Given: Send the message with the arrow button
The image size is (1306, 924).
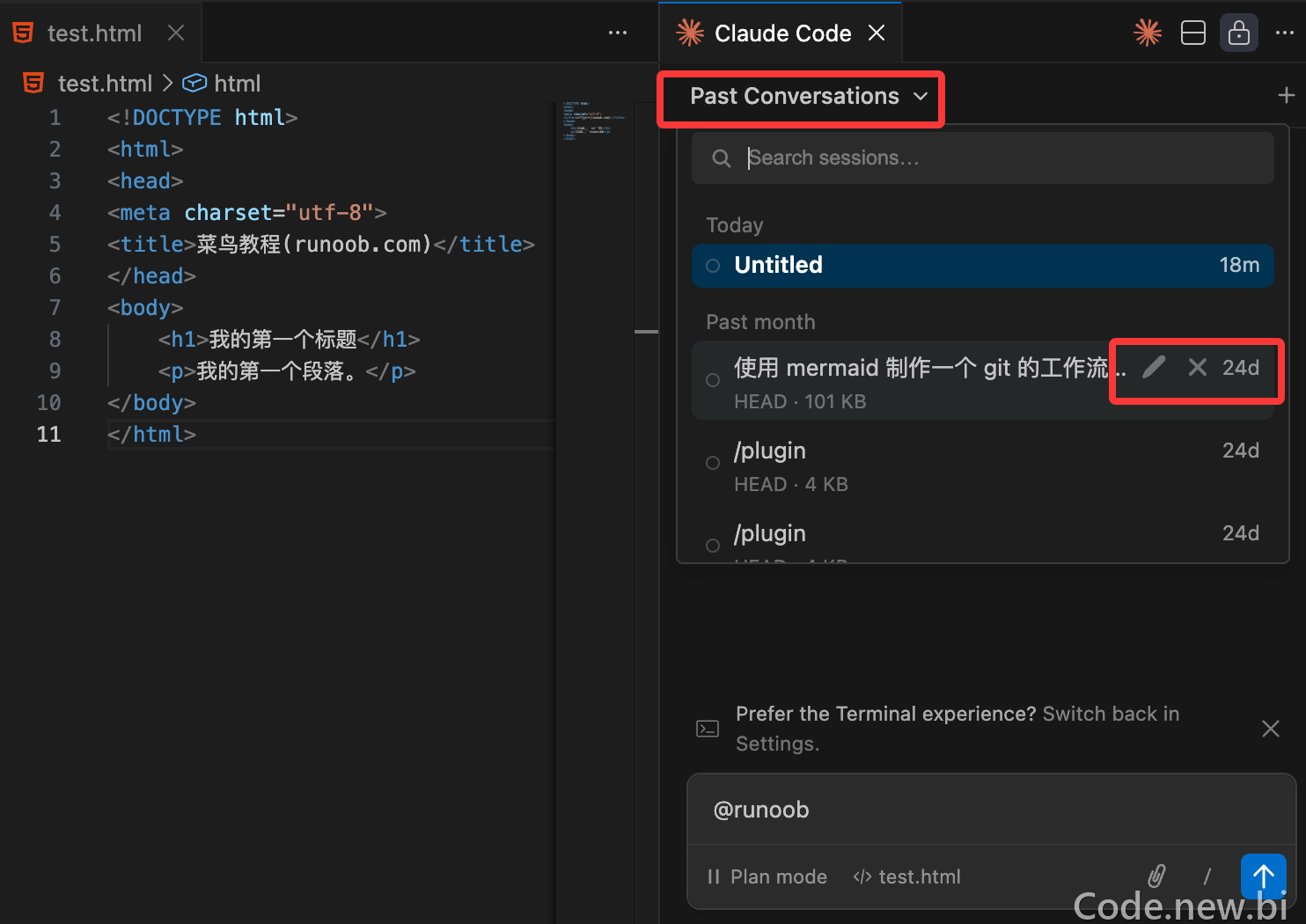Looking at the screenshot, I should [1264, 876].
